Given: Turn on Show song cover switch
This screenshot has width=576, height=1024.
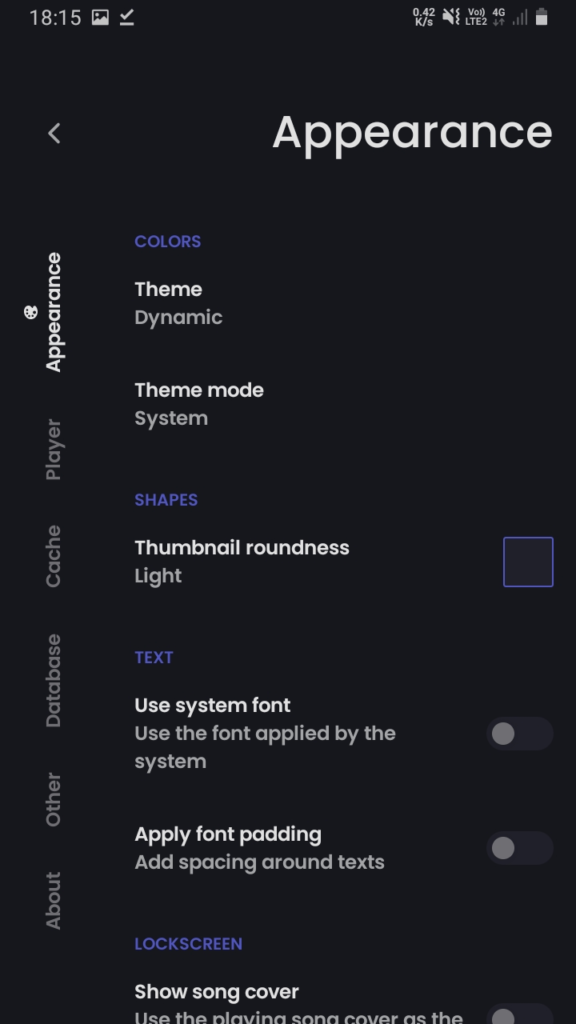Looking at the screenshot, I should [x=520, y=1014].
